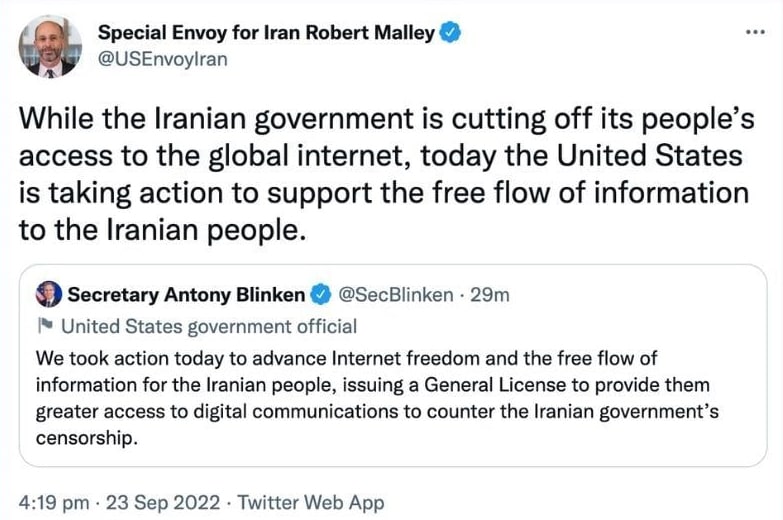Image resolution: width=783 pixels, height=520 pixels.
Task: Click the verified badge next to Antony Blinken
Action: click(322, 294)
